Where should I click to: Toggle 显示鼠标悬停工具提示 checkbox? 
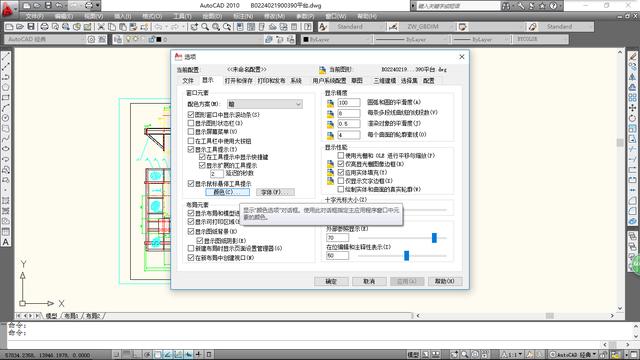tap(191, 184)
